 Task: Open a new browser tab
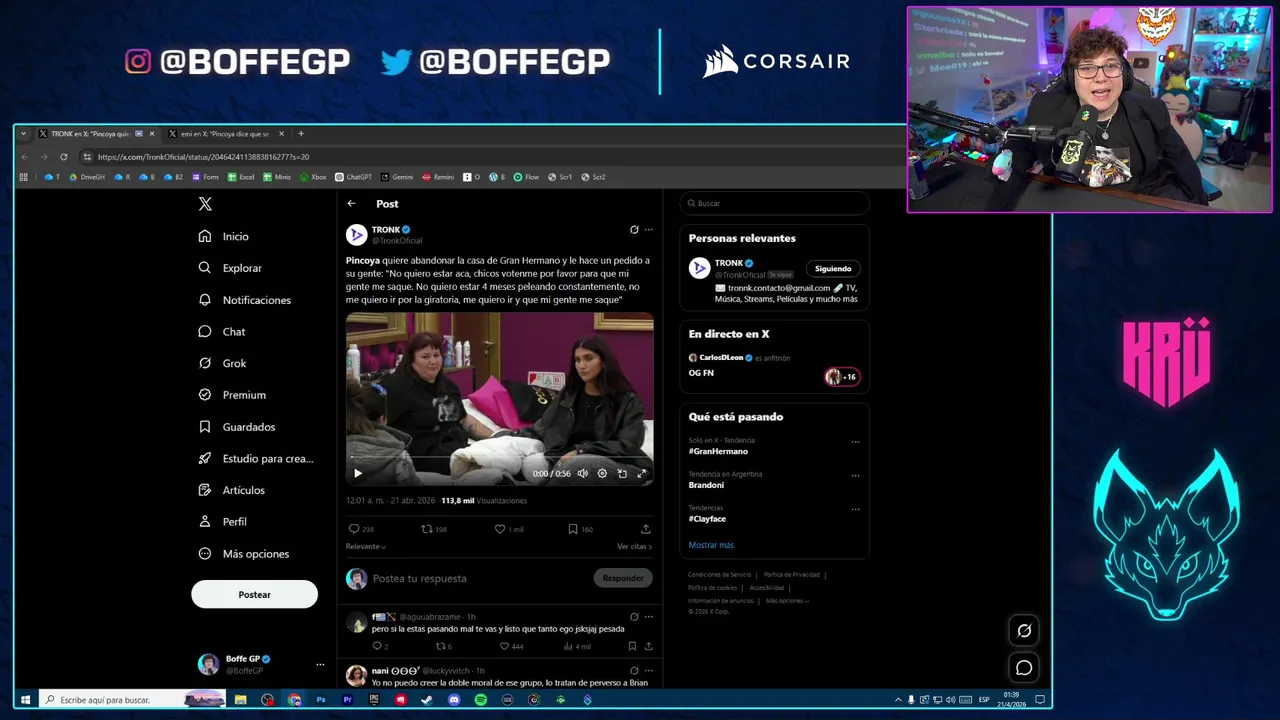[301, 134]
